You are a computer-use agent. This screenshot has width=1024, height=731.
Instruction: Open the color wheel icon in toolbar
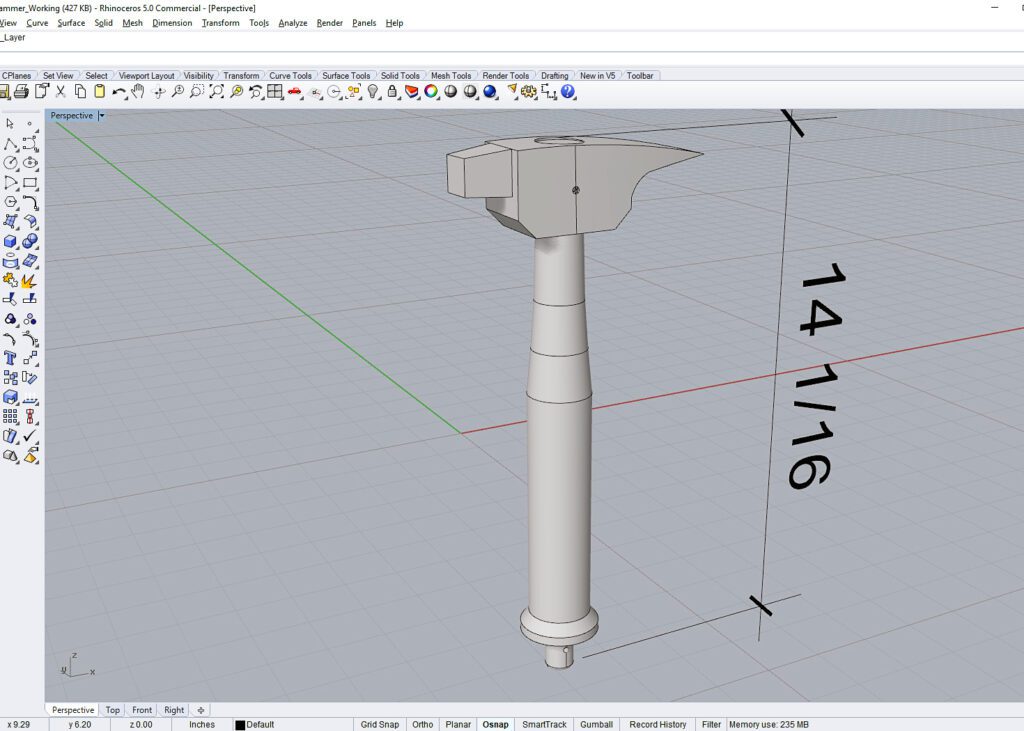(431, 92)
